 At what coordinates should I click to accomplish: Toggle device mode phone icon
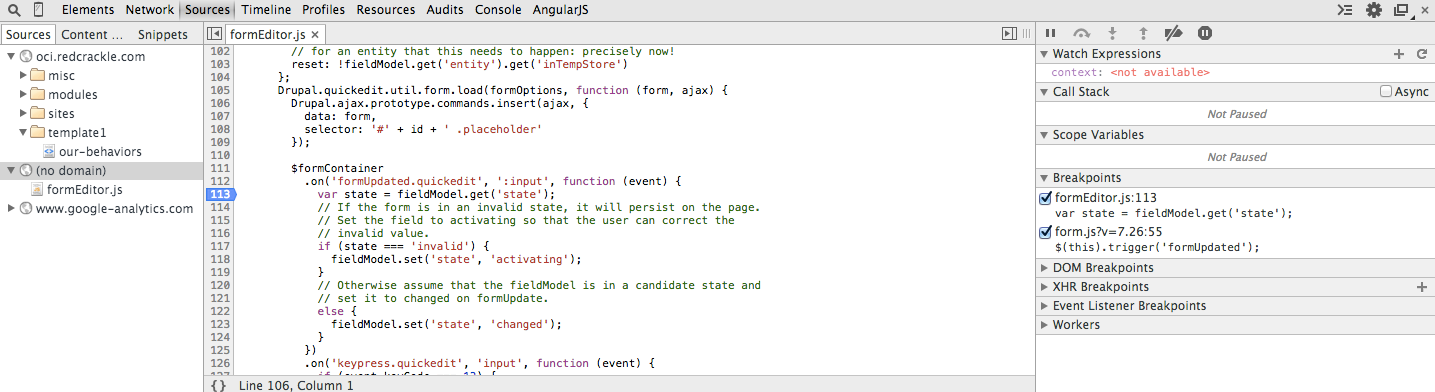38,10
